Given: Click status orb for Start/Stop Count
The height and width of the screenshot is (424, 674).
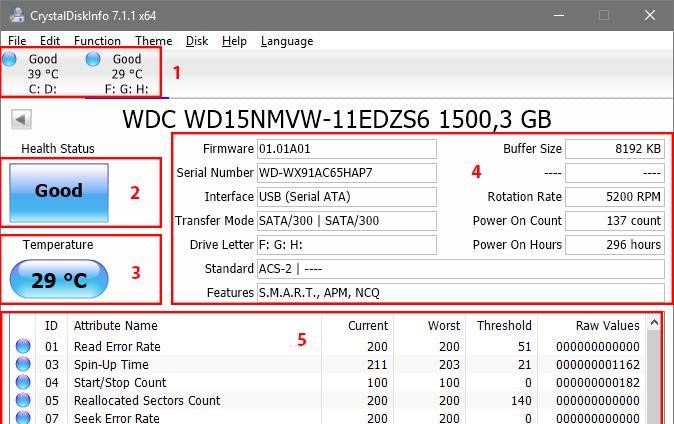Looking at the screenshot, I should coord(23,383).
